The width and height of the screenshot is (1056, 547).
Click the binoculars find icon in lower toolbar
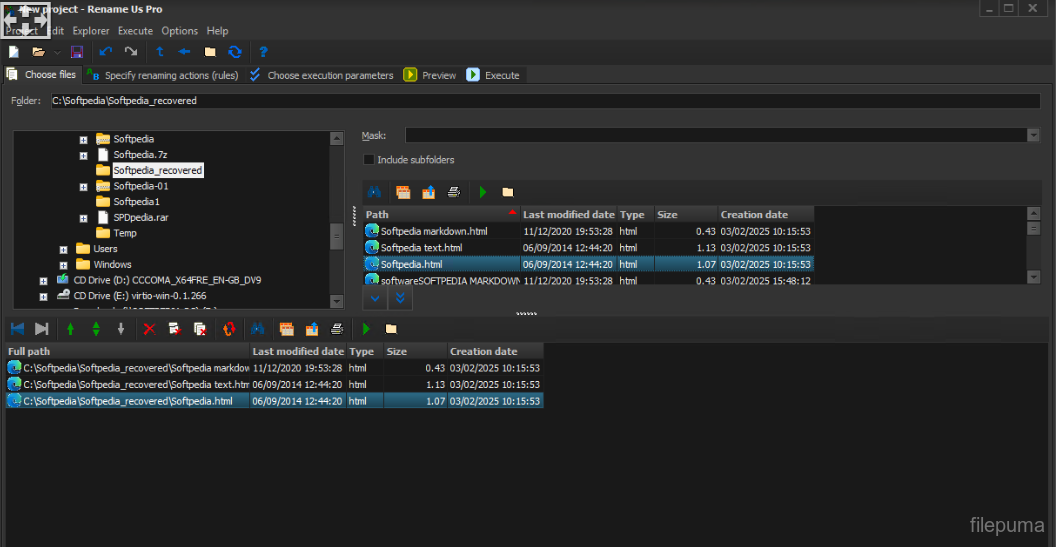[257, 329]
